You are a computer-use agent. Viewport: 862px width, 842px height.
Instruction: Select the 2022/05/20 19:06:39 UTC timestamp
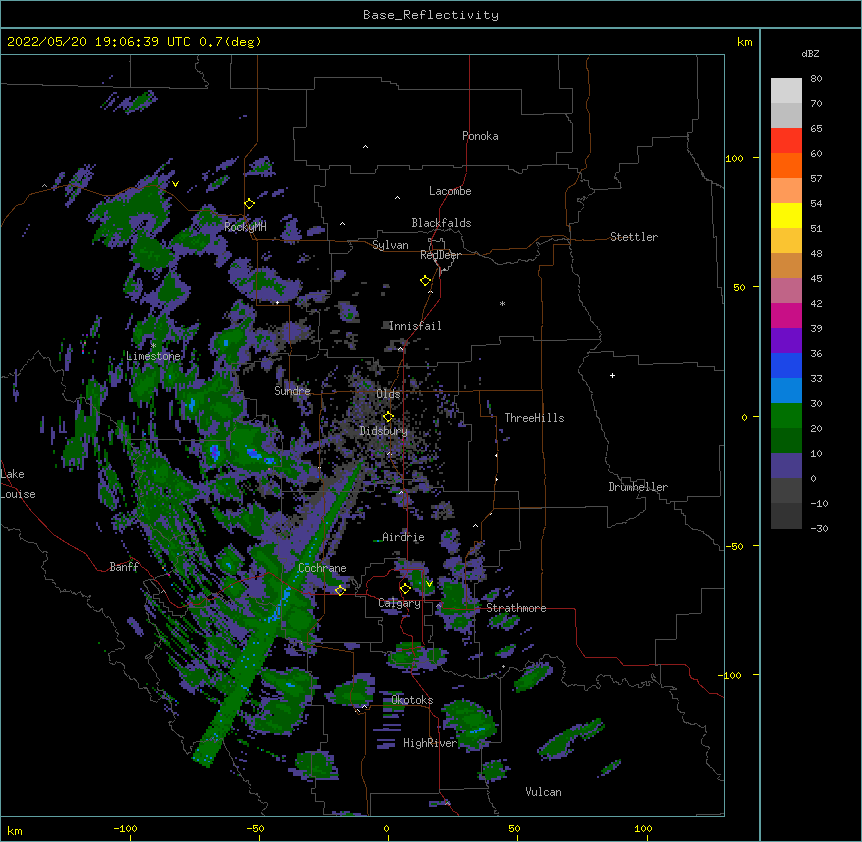[x=99, y=42]
